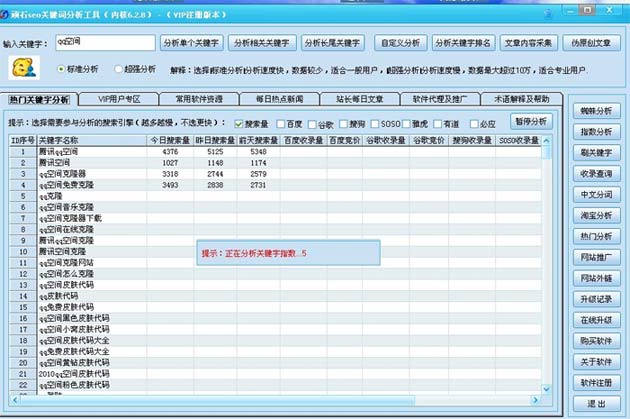
Task: Click the vertical scrollbar thumb of table
Action: pyautogui.click(x=546, y=152)
